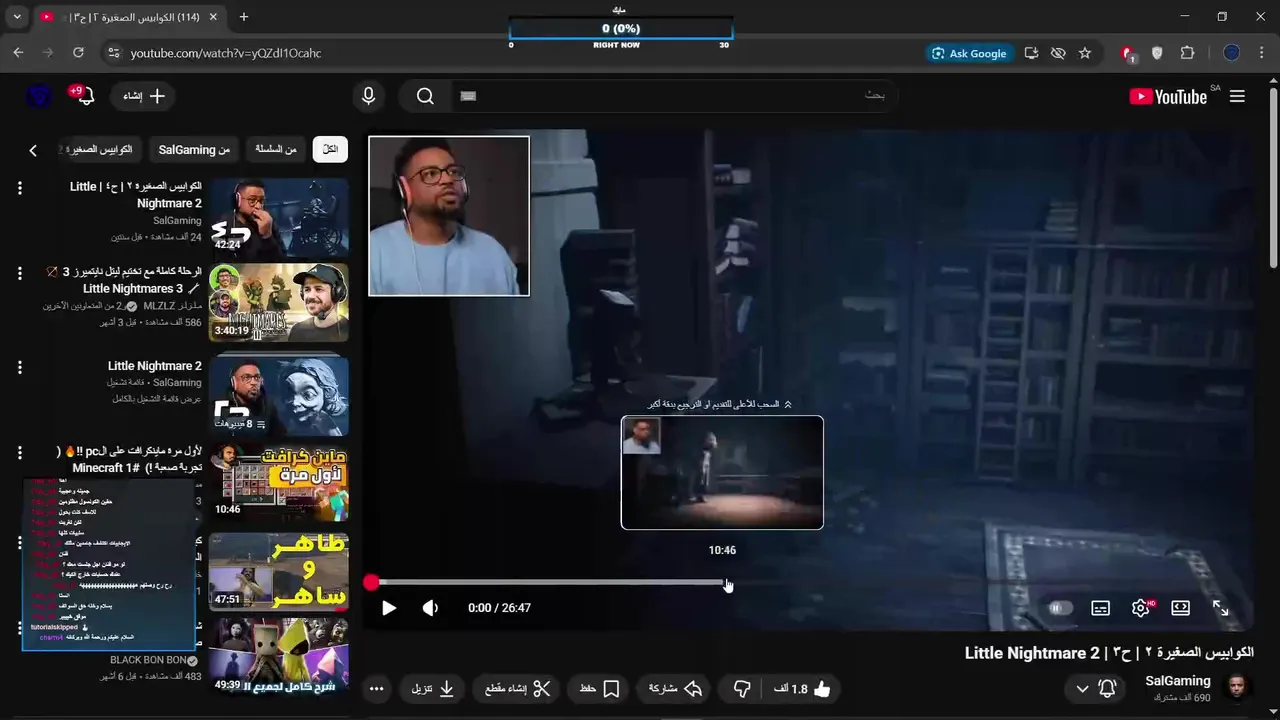This screenshot has width=1280, height=720.
Task: Open the Extensions puzzle icon
Action: point(1188,53)
